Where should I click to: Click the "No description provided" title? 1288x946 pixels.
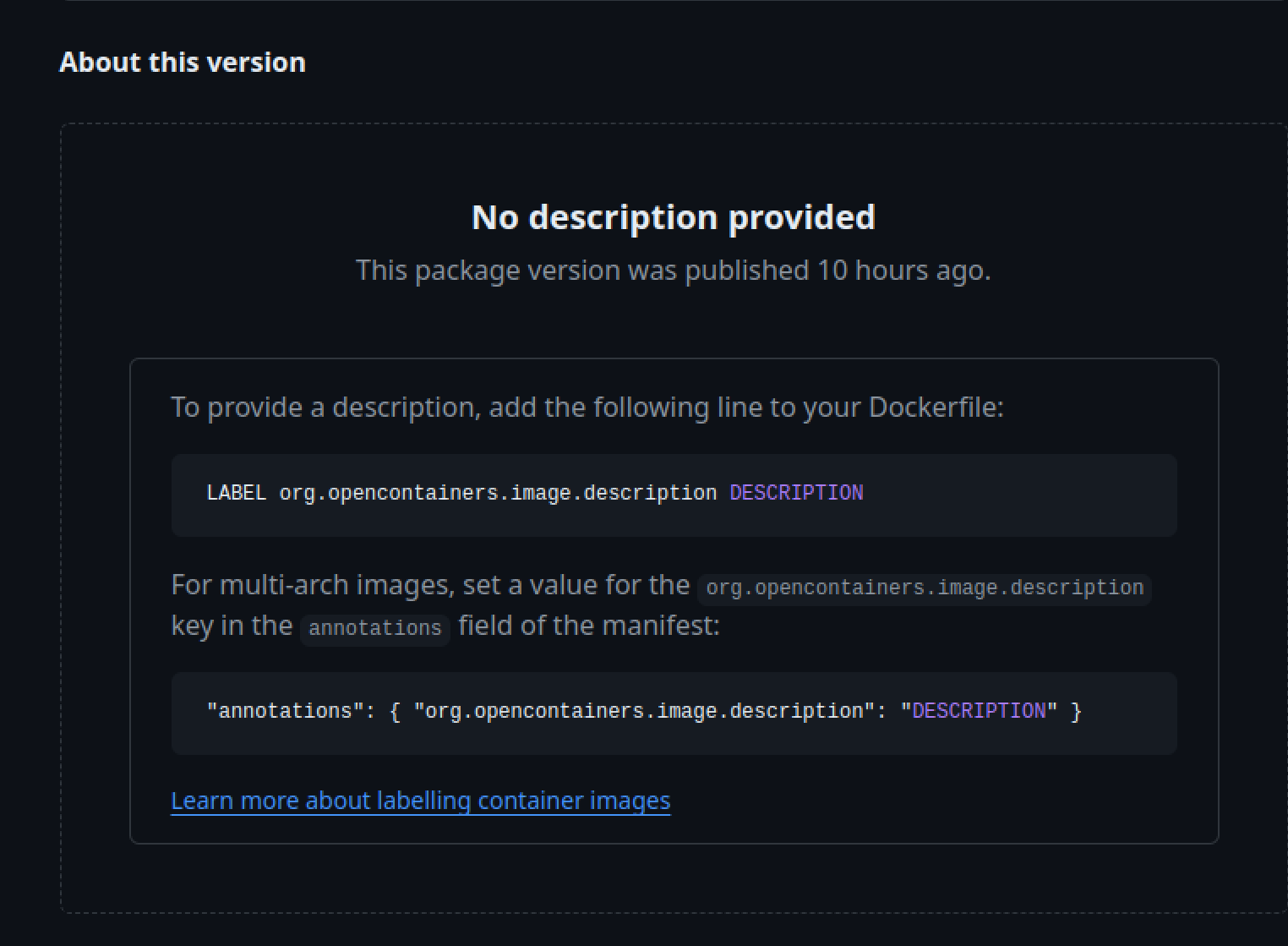[673, 217]
